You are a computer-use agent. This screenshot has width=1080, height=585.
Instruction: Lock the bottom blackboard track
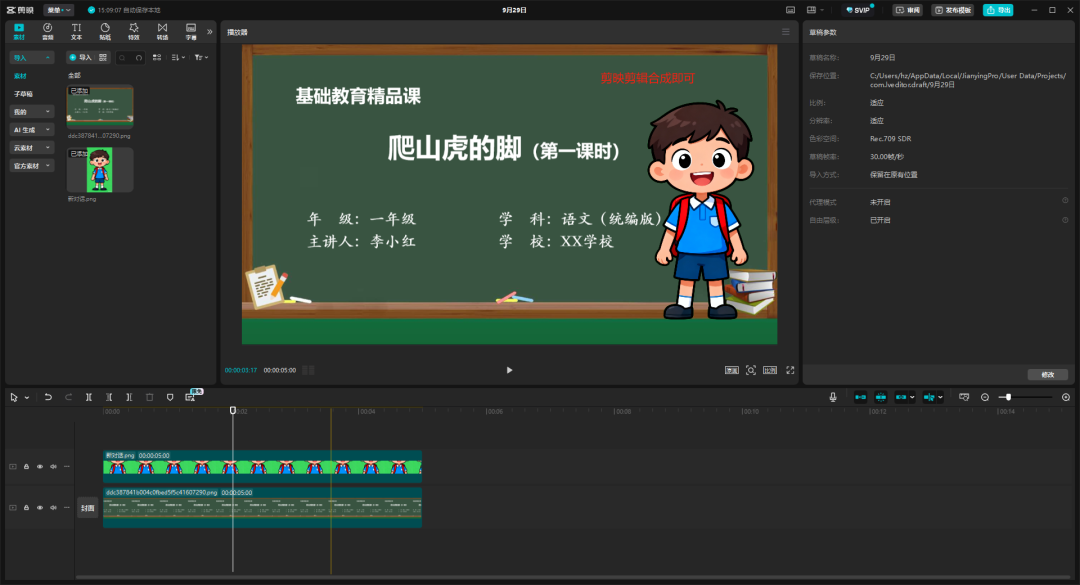tap(27, 507)
